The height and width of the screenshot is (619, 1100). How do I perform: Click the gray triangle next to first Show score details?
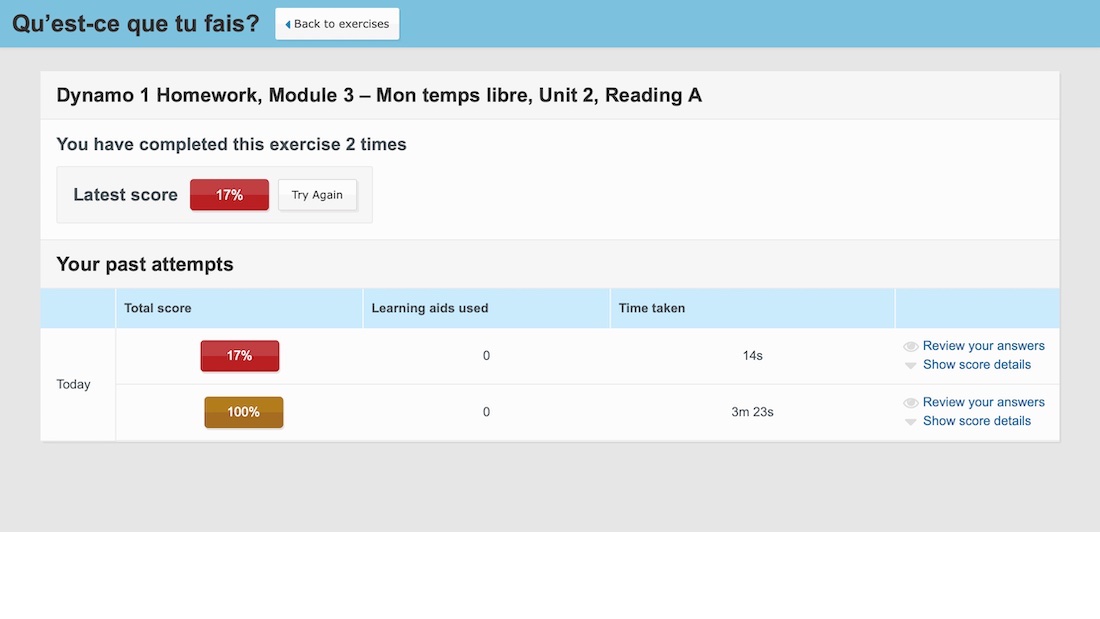(910, 364)
